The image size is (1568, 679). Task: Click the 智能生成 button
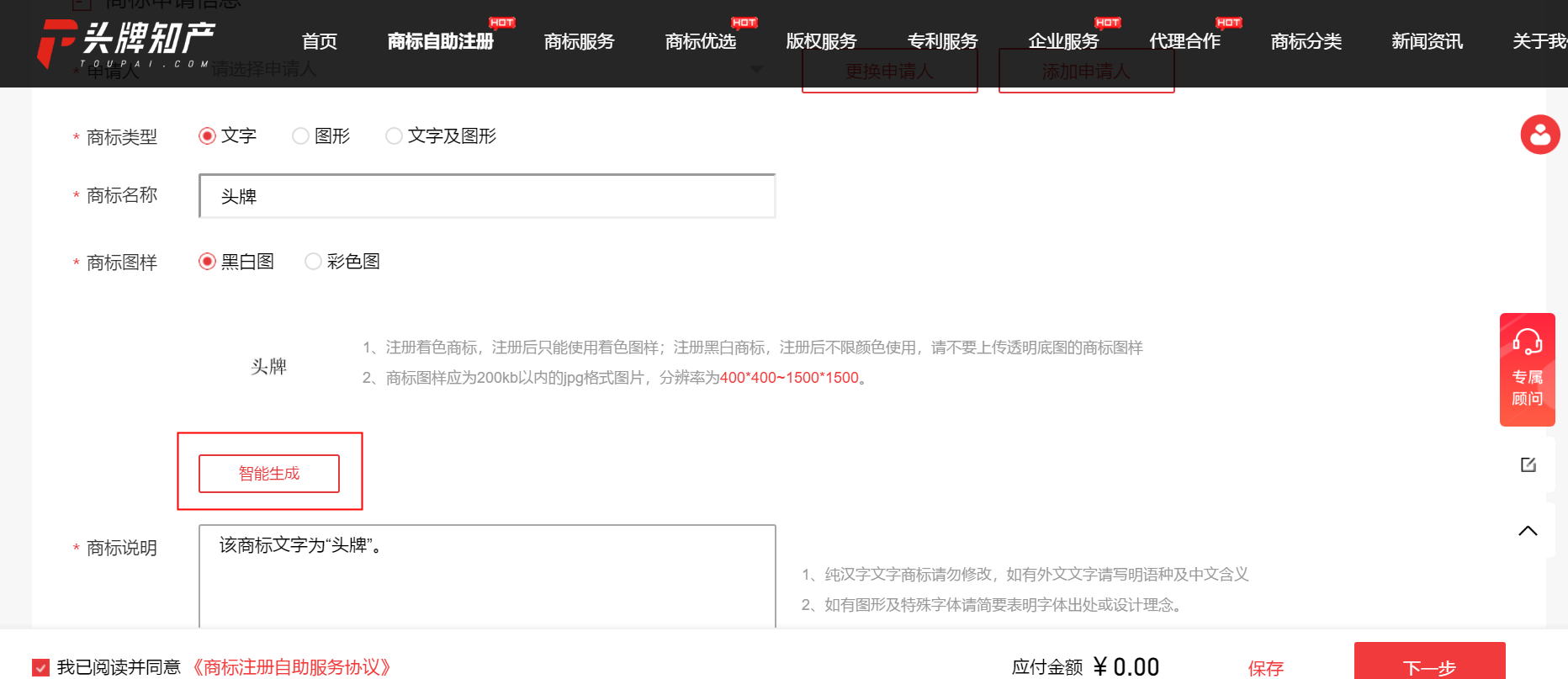click(x=269, y=473)
